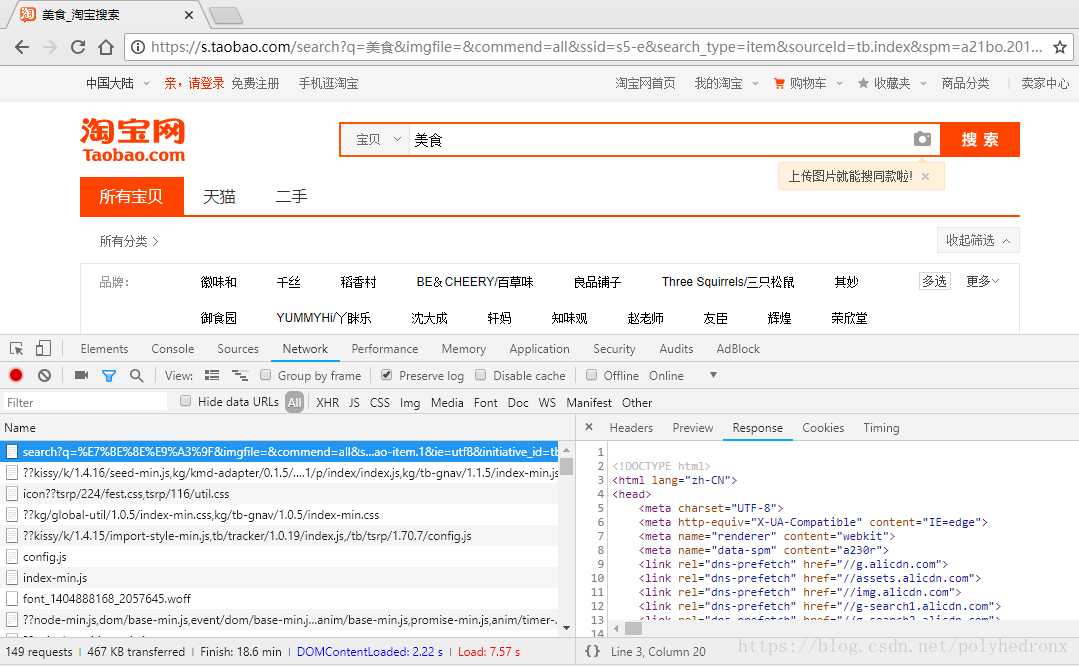Go back with the browser back arrow

22,47
